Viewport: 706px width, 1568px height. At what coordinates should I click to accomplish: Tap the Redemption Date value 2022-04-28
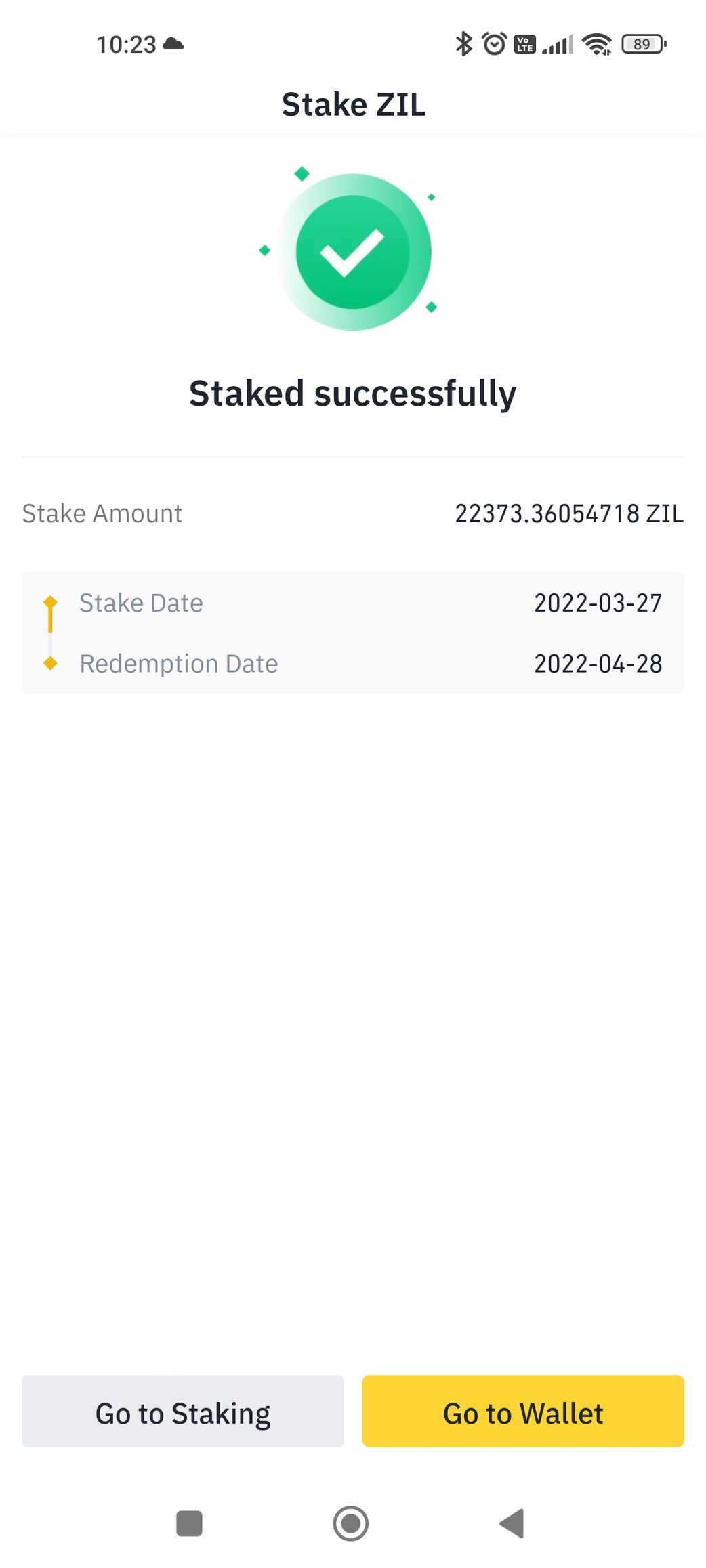pos(598,664)
